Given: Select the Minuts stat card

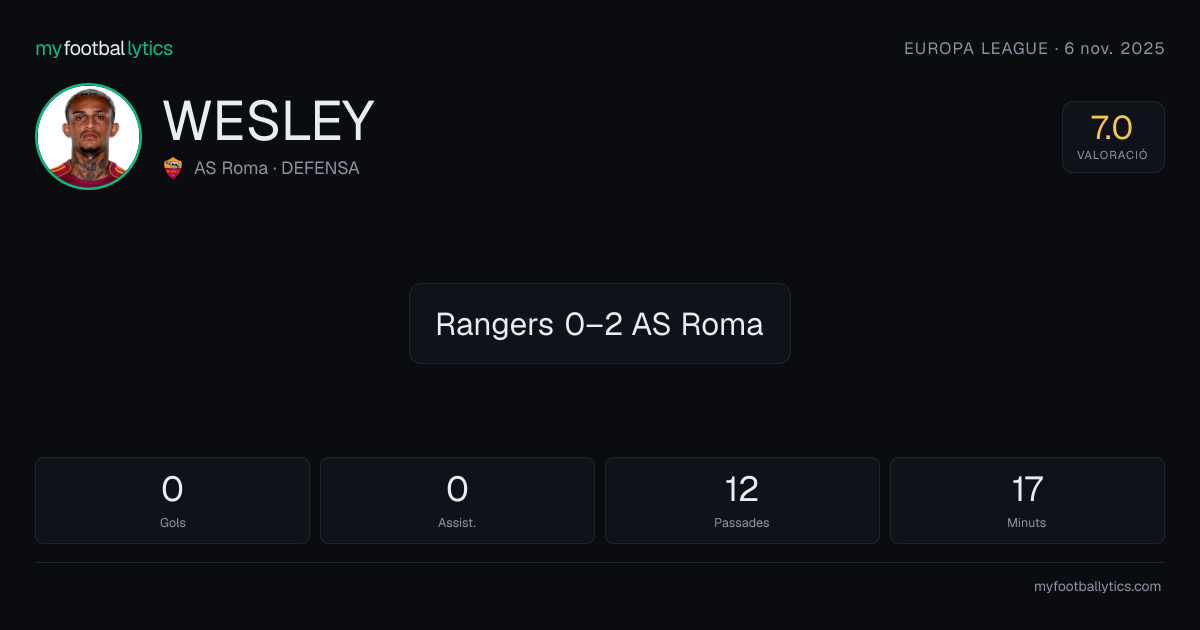Looking at the screenshot, I should [1027, 500].
